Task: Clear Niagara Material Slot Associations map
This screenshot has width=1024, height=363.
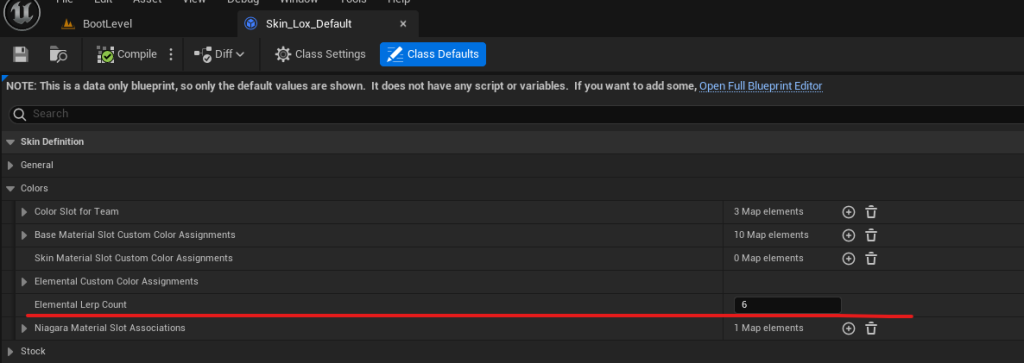Action: pyautogui.click(x=871, y=328)
